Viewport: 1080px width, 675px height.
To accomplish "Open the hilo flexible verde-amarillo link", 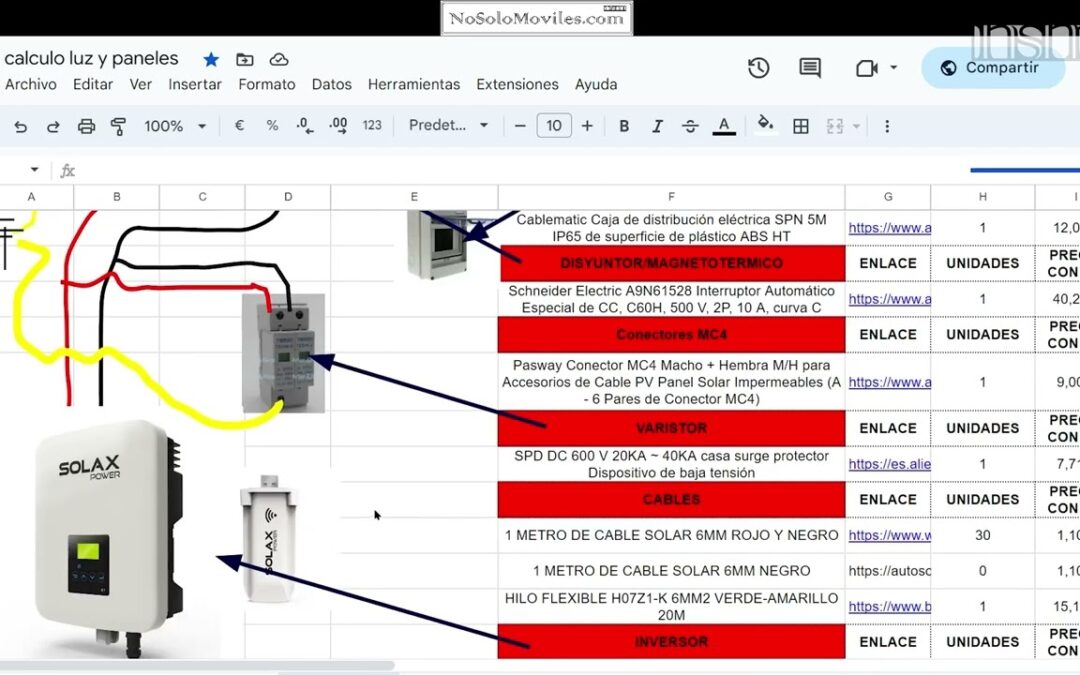I will pos(889,607).
